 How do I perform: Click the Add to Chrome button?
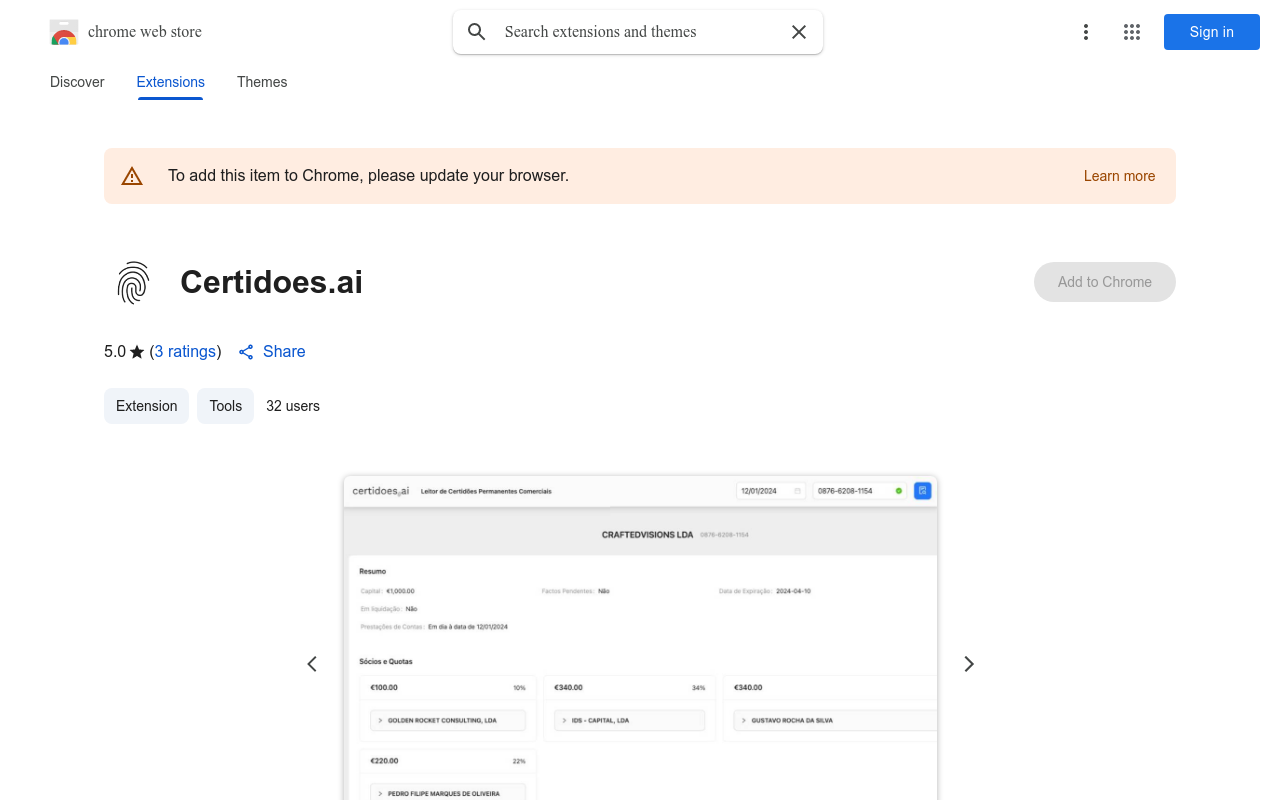click(x=1104, y=282)
